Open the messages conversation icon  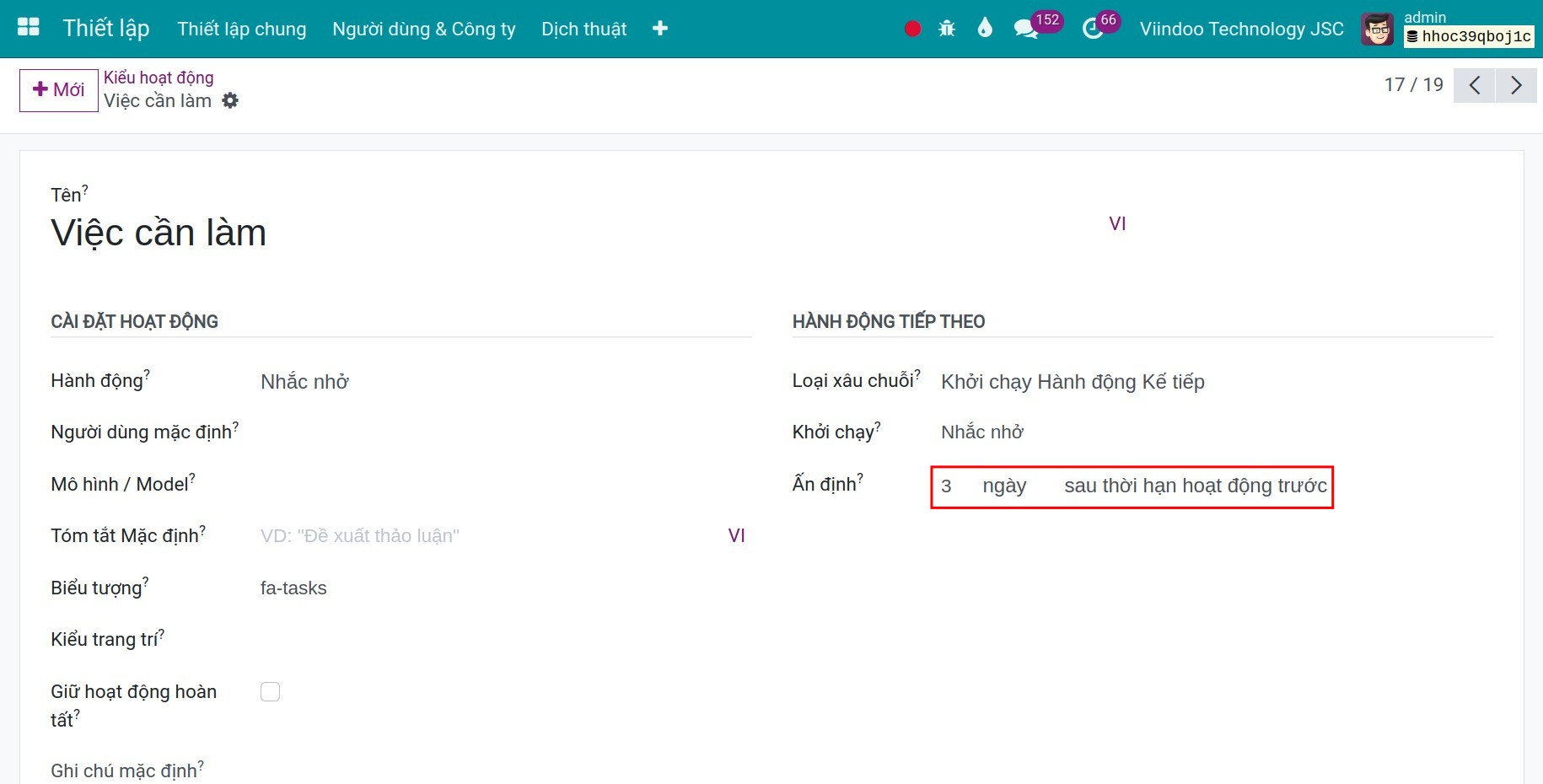coord(1025,29)
